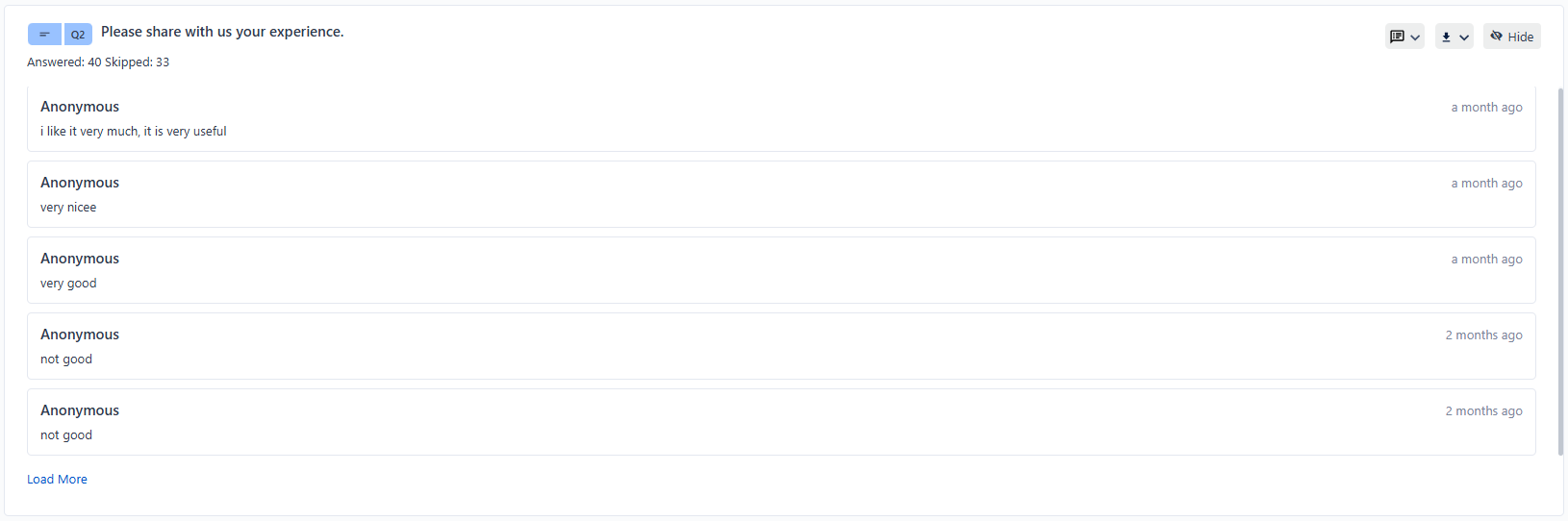Click the short-text question type icon
Viewport: 1568px width, 521px height.
[x=44, y=35]
